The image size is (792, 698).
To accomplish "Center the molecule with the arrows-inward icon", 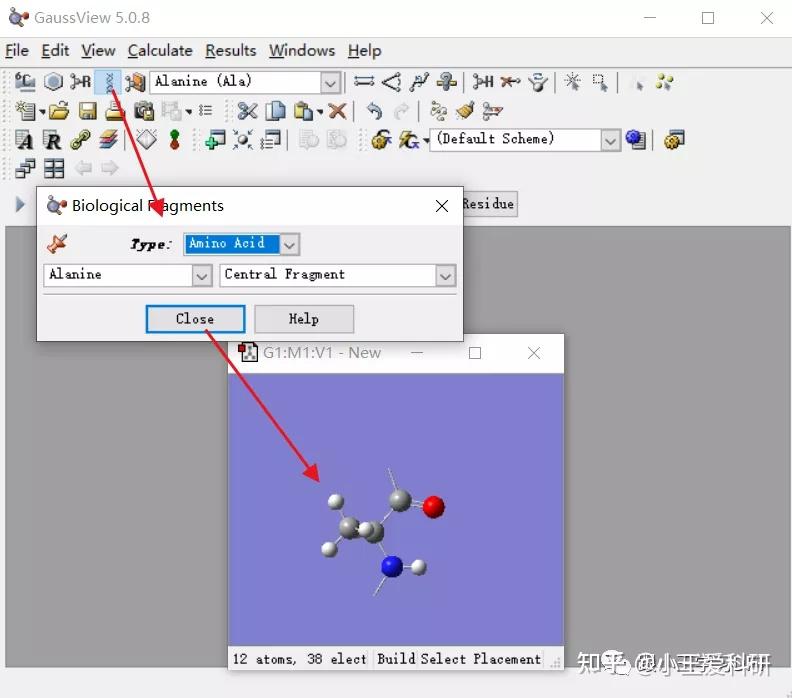I will [243, 140].
